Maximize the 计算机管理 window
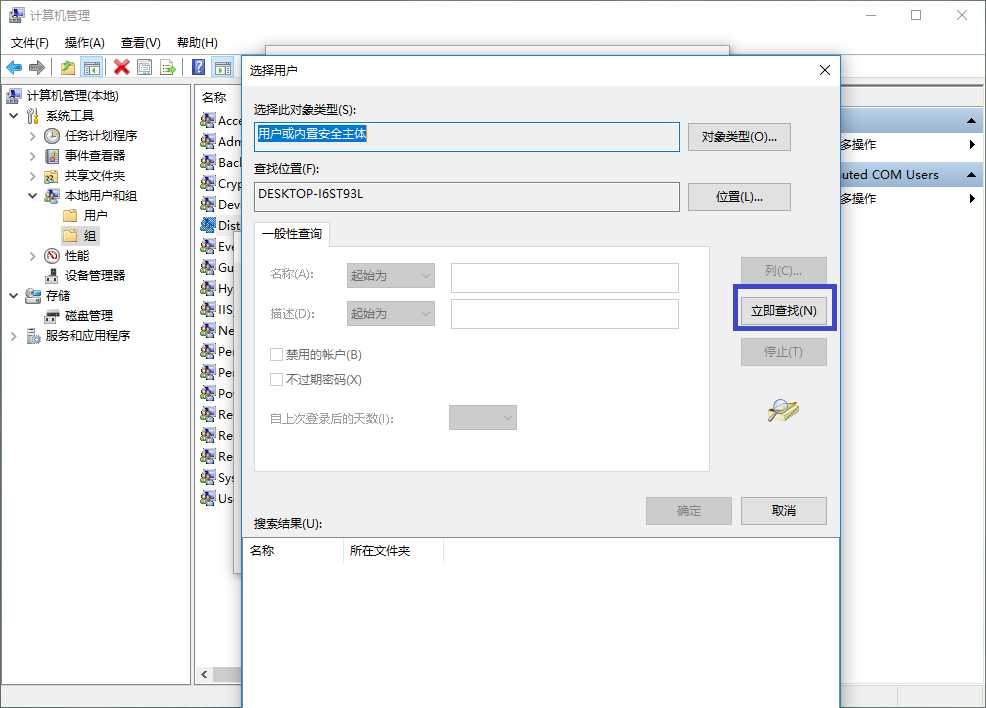 (916, 15)
